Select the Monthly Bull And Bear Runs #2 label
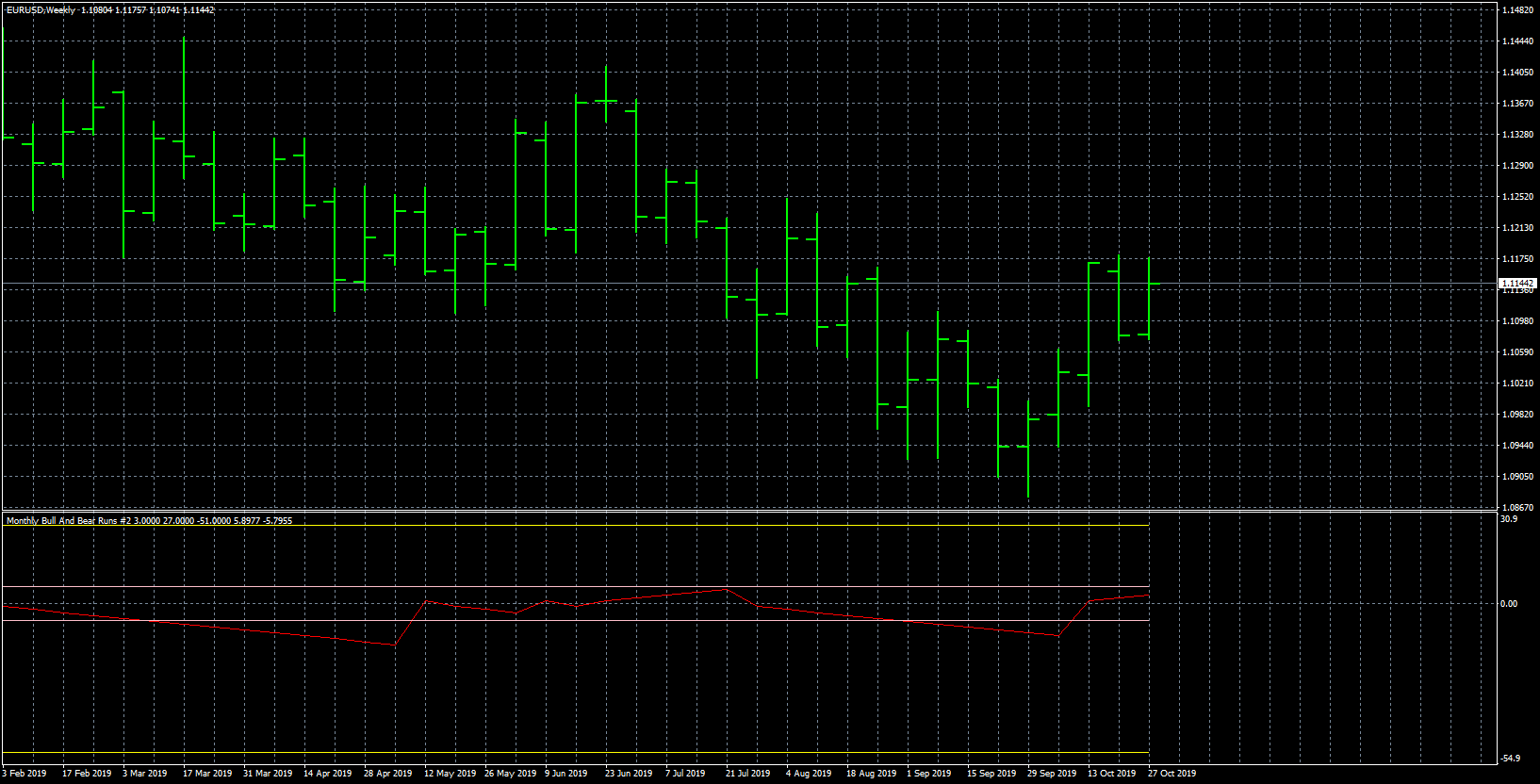This screenshot has height=784, width=1540. (x=68, y=520)
